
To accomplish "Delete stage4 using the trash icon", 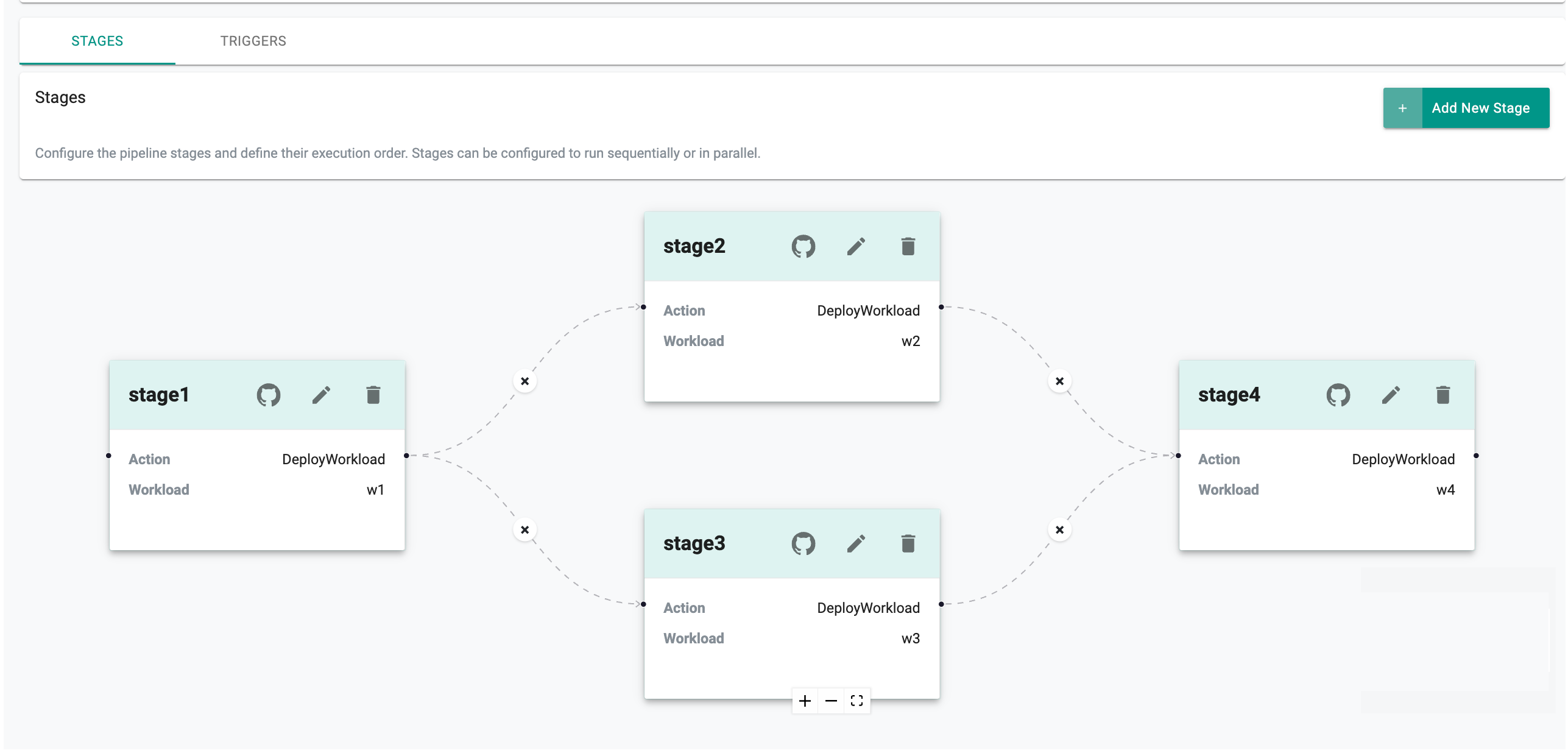I will [1443, 395].
